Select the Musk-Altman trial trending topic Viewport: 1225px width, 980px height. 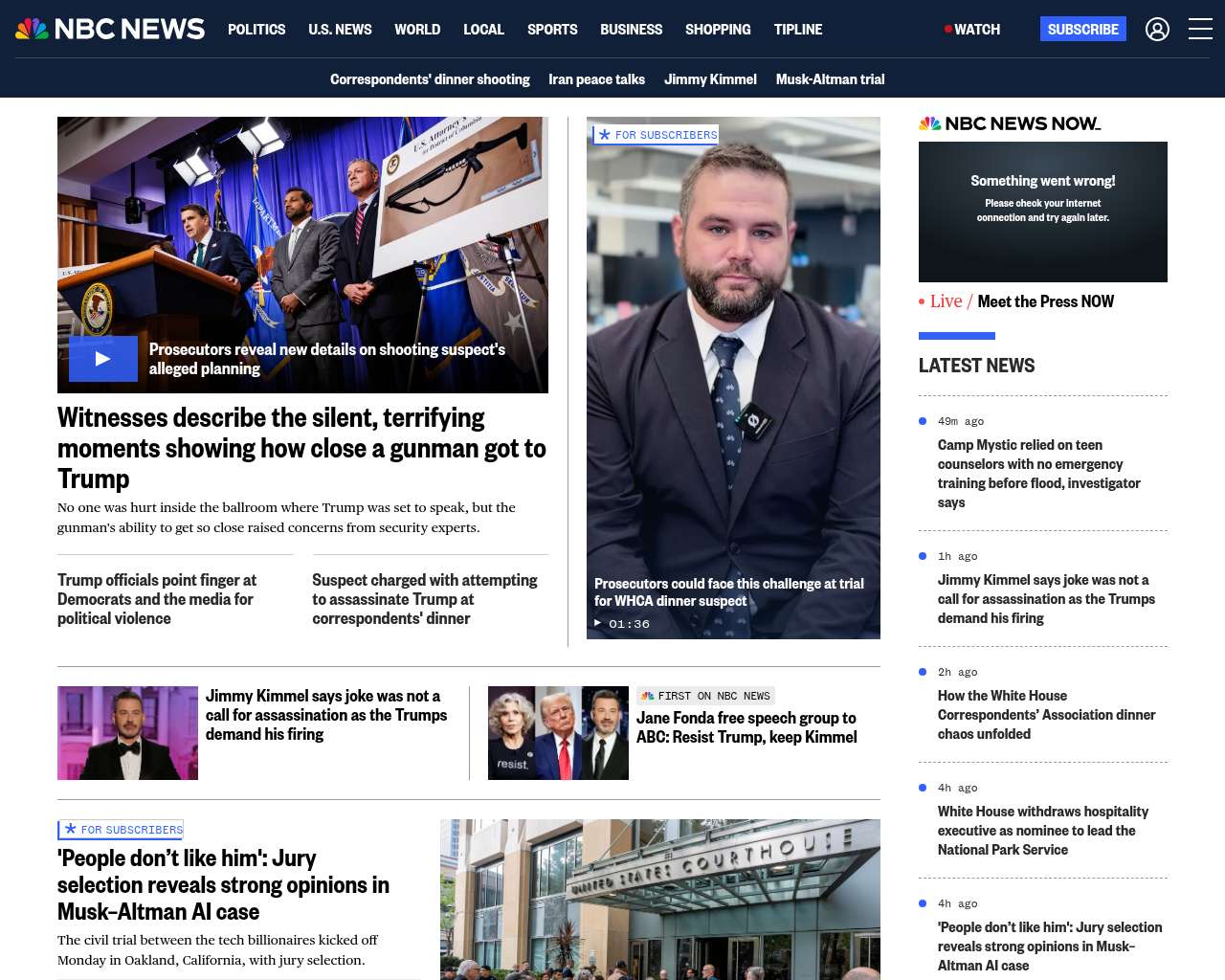pyautogui.click(x=830, y=79)
